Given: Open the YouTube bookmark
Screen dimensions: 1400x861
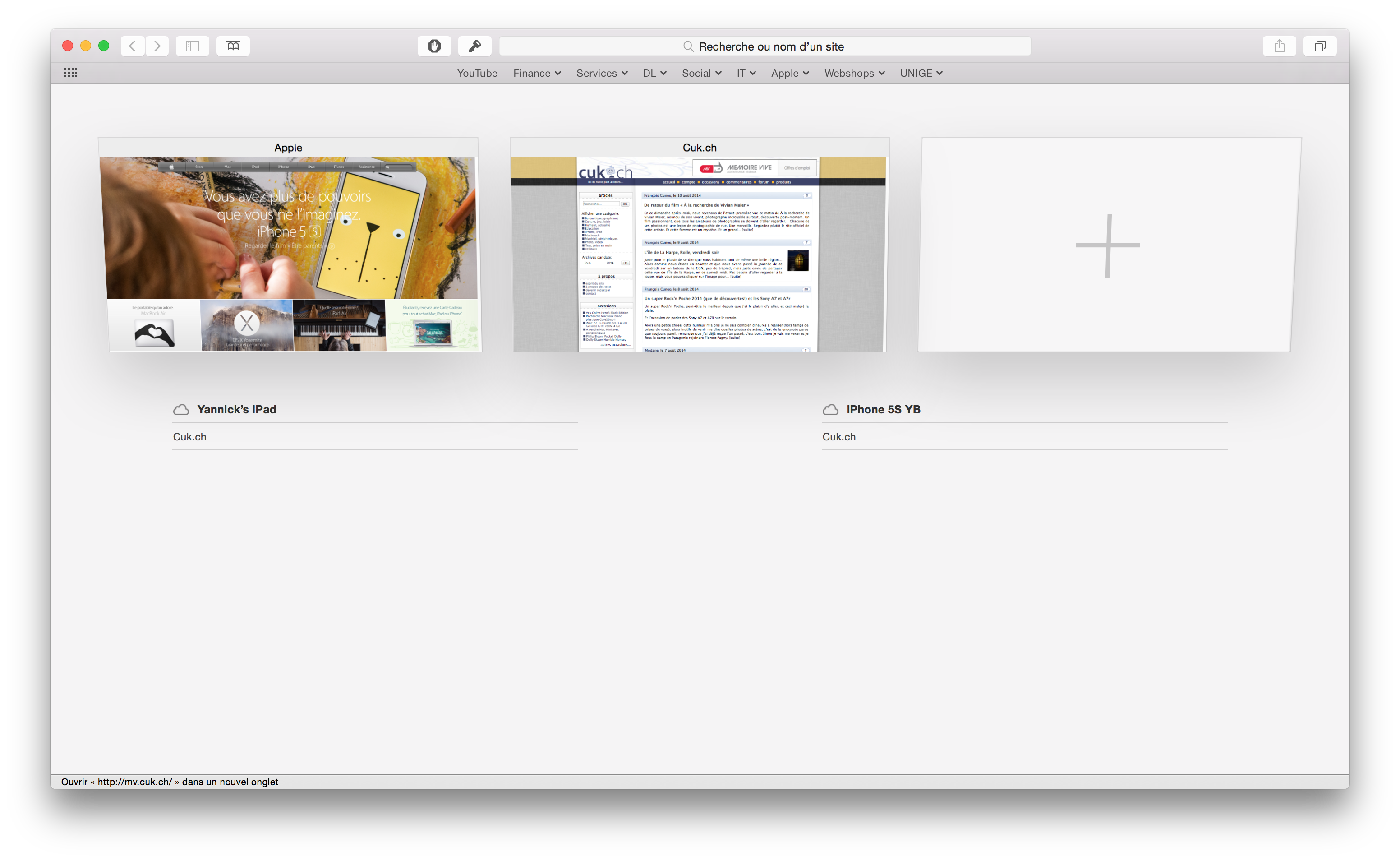Looking at the screenshot, I should point(477,74).
